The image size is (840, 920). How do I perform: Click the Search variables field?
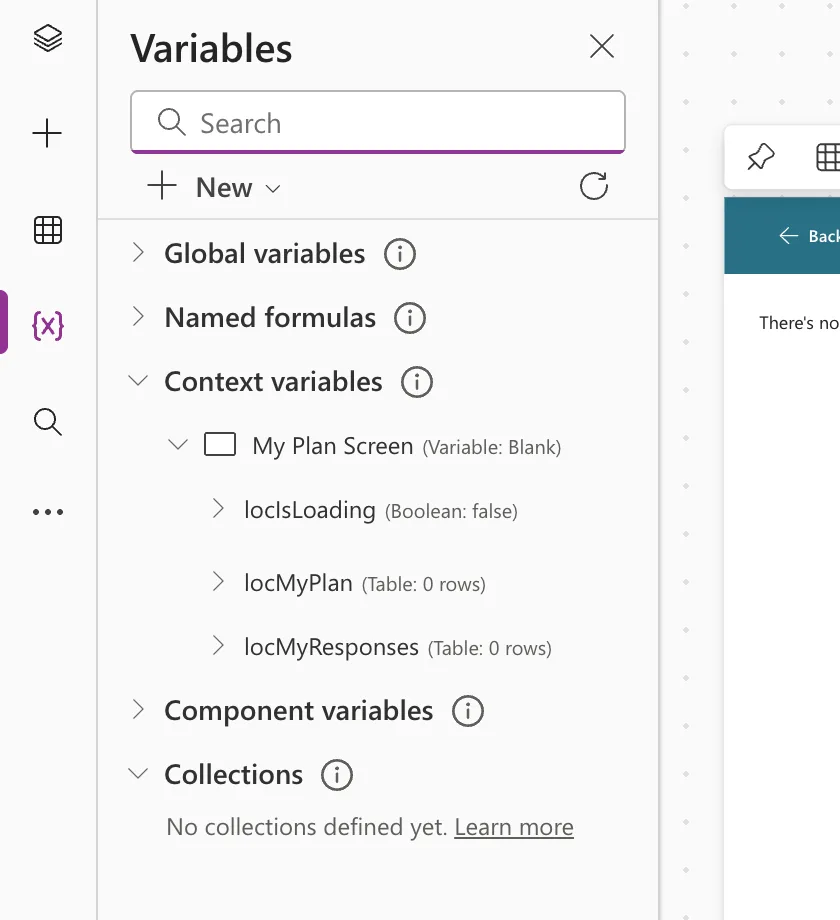coord(378,123)
